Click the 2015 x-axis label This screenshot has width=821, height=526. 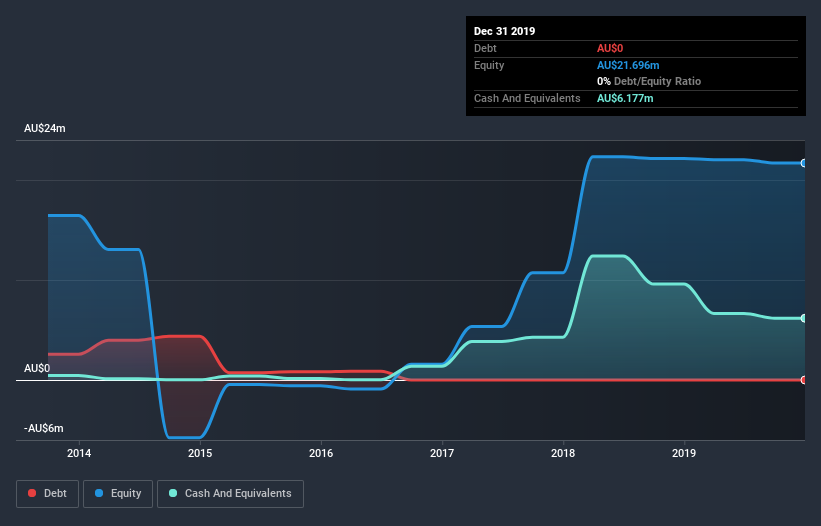pyautogui.click(x=200, y=453)
